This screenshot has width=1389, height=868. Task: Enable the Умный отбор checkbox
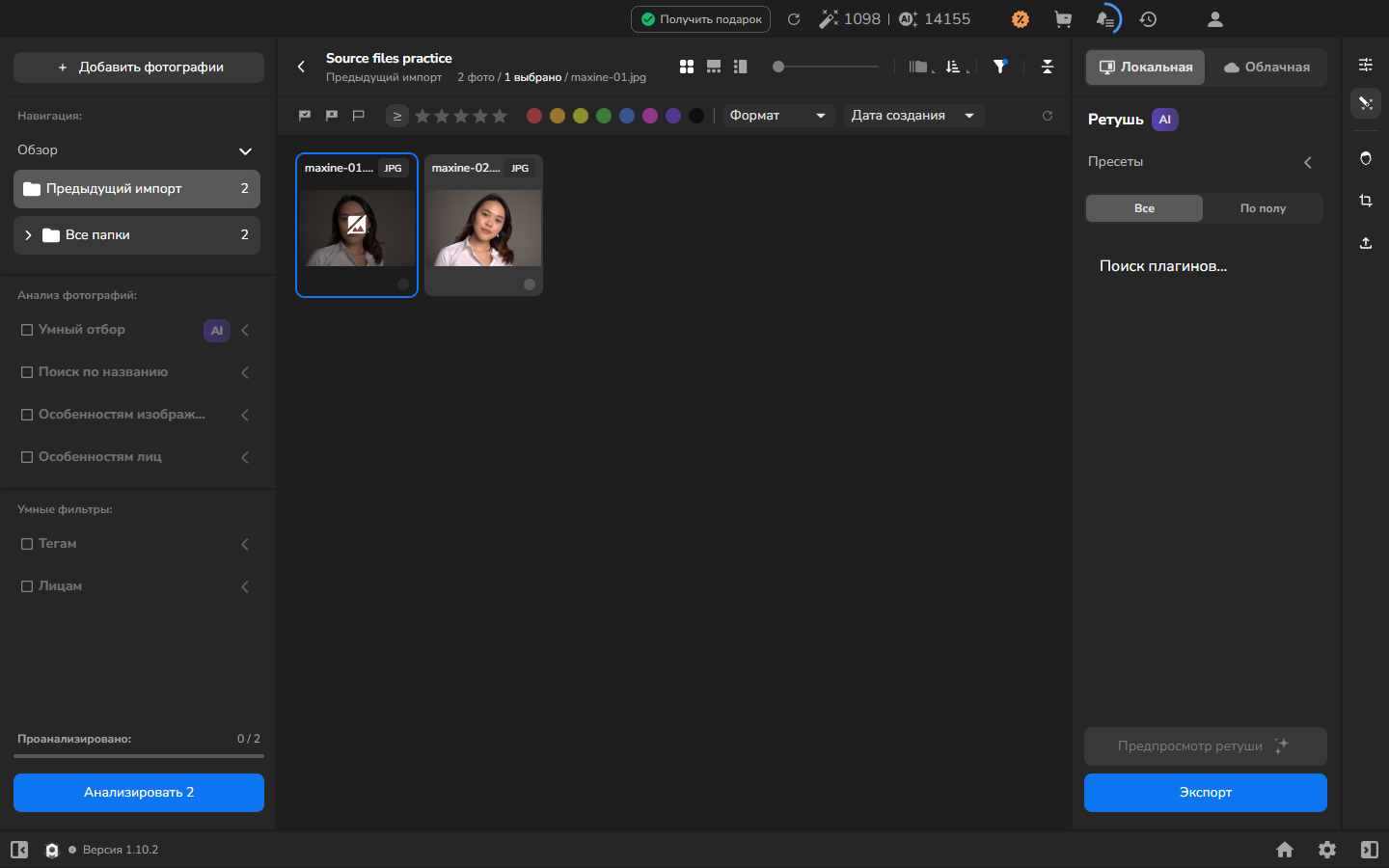[x=27, y=330]
